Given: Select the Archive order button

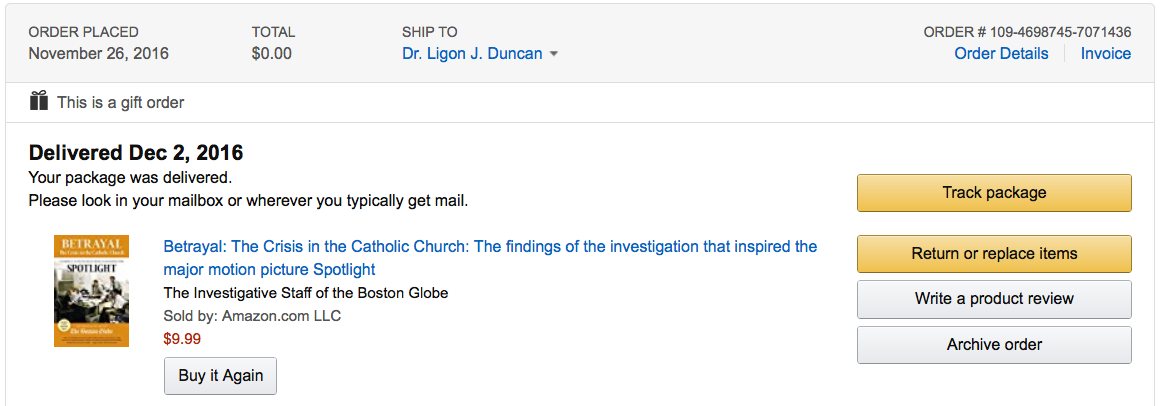Looking at the screenshot, I should coord(994,344).
